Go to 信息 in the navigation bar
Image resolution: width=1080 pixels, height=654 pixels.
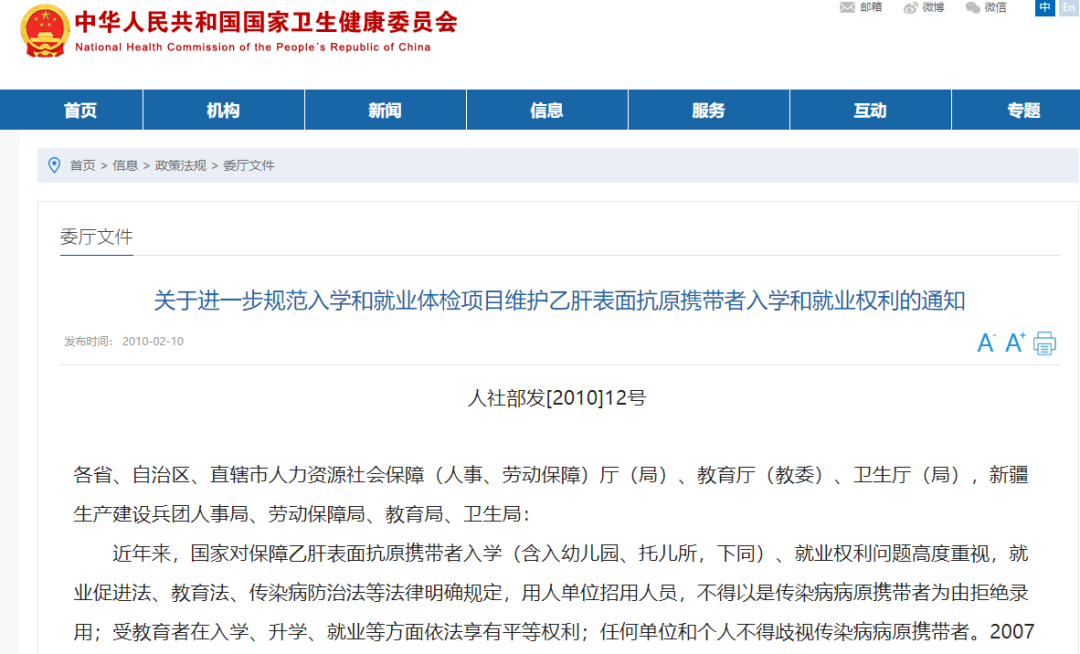547,110
